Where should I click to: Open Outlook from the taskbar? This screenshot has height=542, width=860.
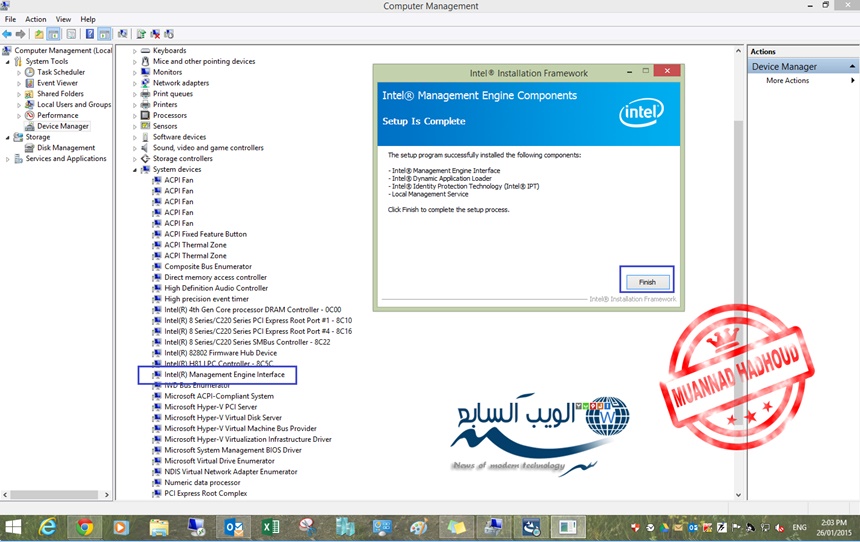(x=234, y=528)
